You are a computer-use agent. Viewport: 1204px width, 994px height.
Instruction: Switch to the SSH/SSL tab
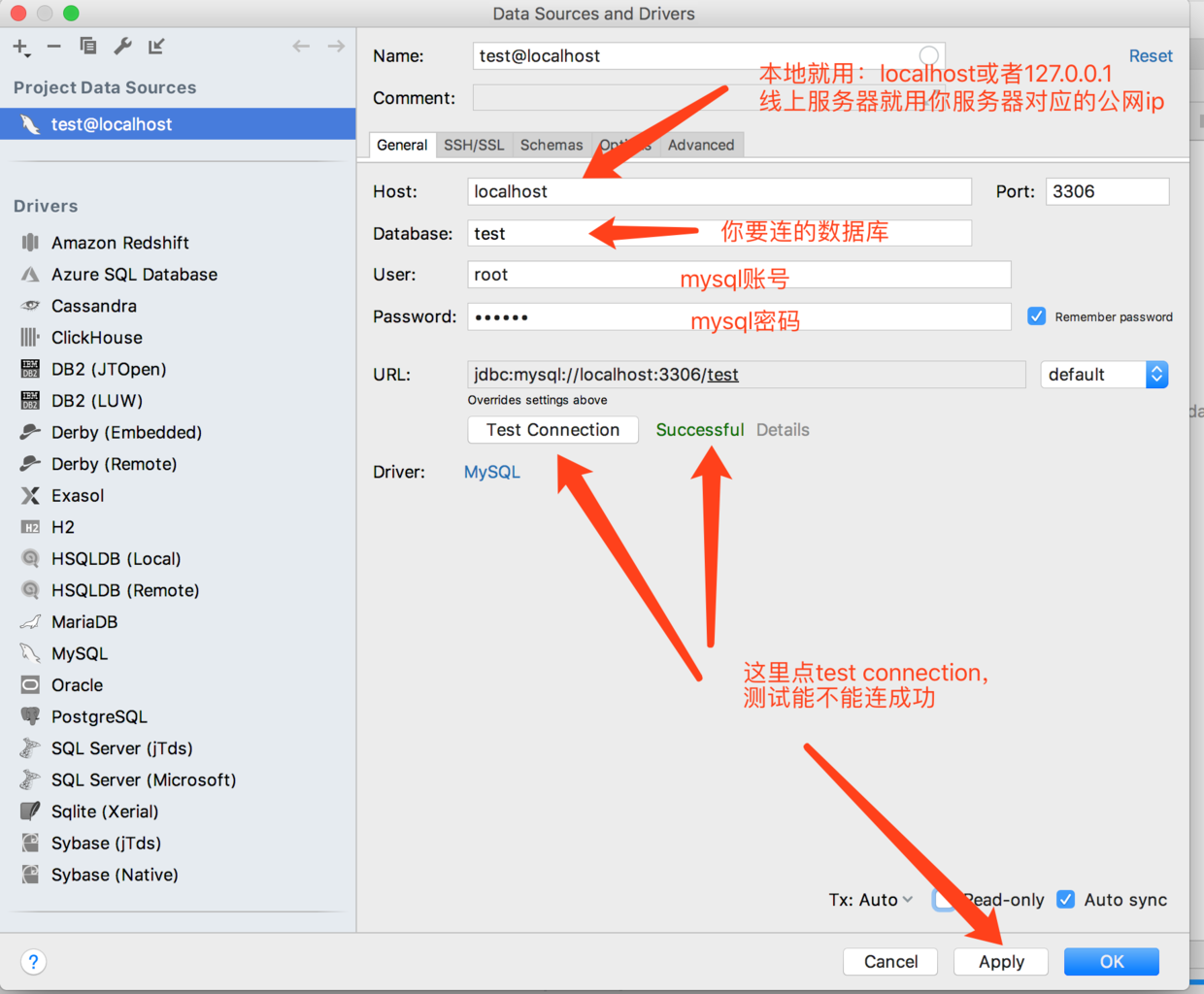(474, 145)
